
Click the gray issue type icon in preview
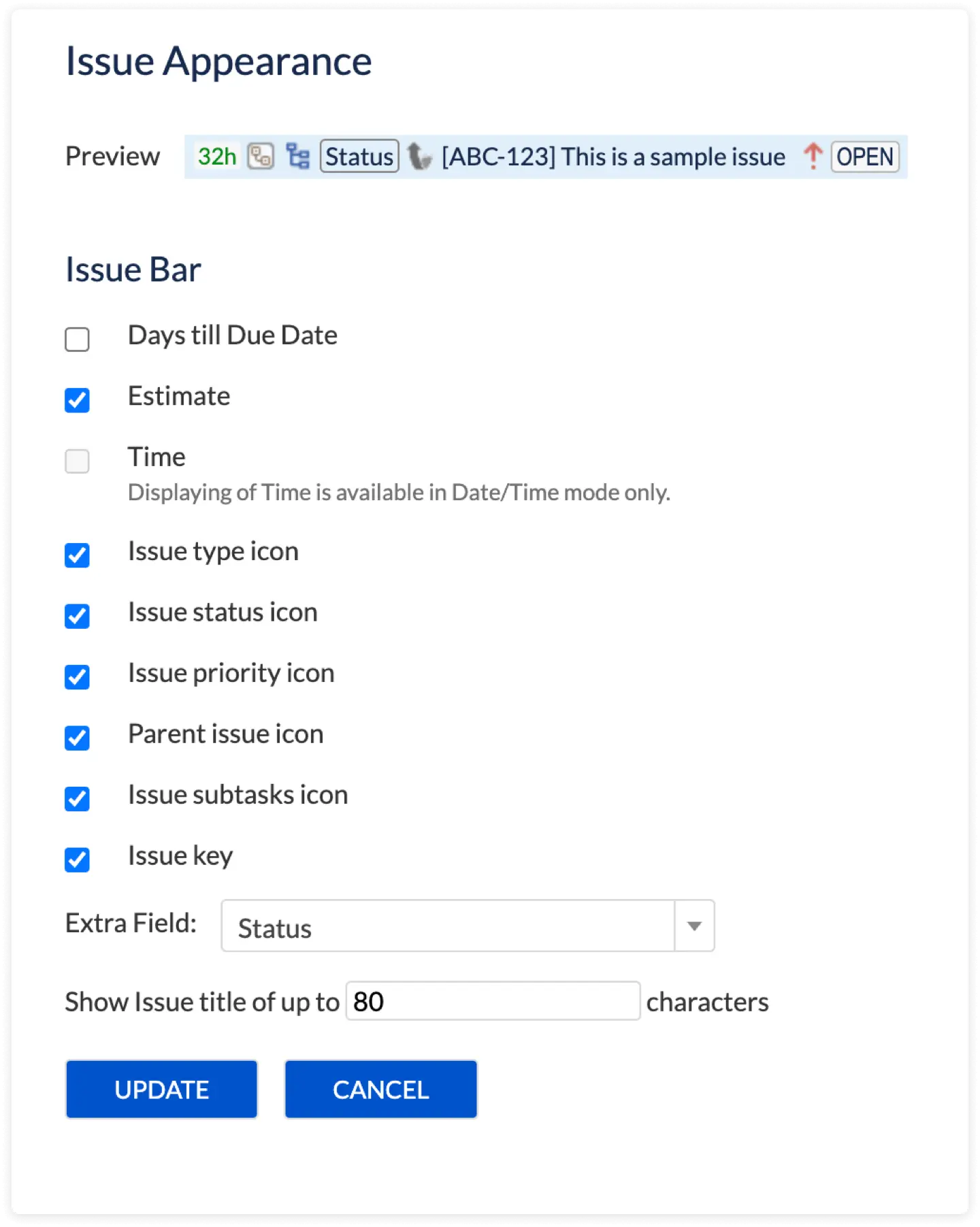coord(419,157)
